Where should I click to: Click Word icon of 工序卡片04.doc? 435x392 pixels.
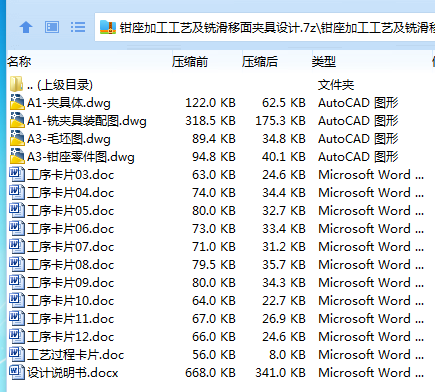click(17, 192)
